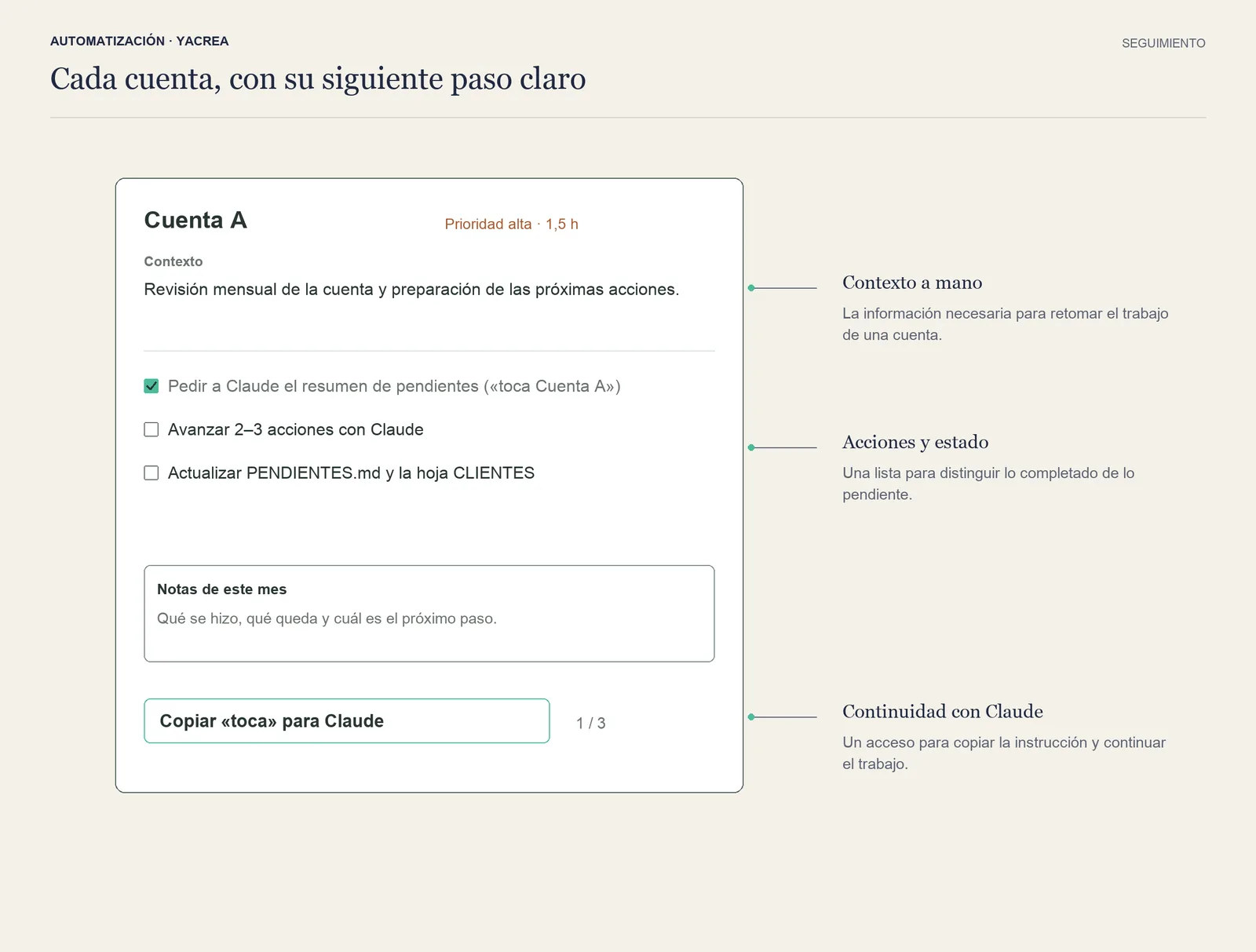Click the 'Continuidad con Claude' annotation heading

pos(943,711)
